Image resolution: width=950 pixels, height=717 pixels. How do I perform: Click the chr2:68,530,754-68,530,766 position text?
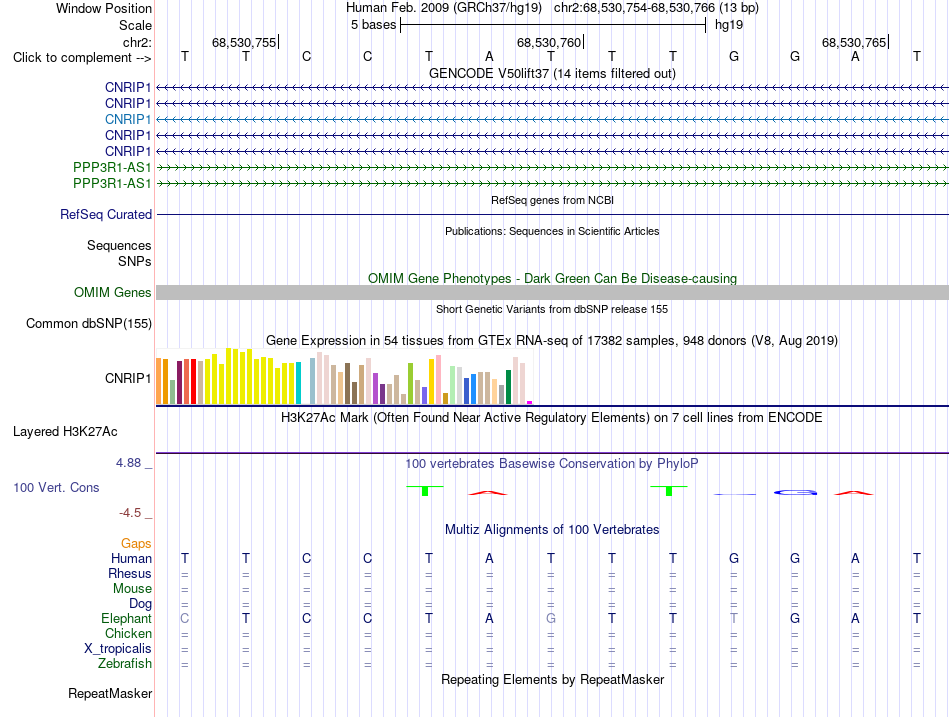[656, 8]
